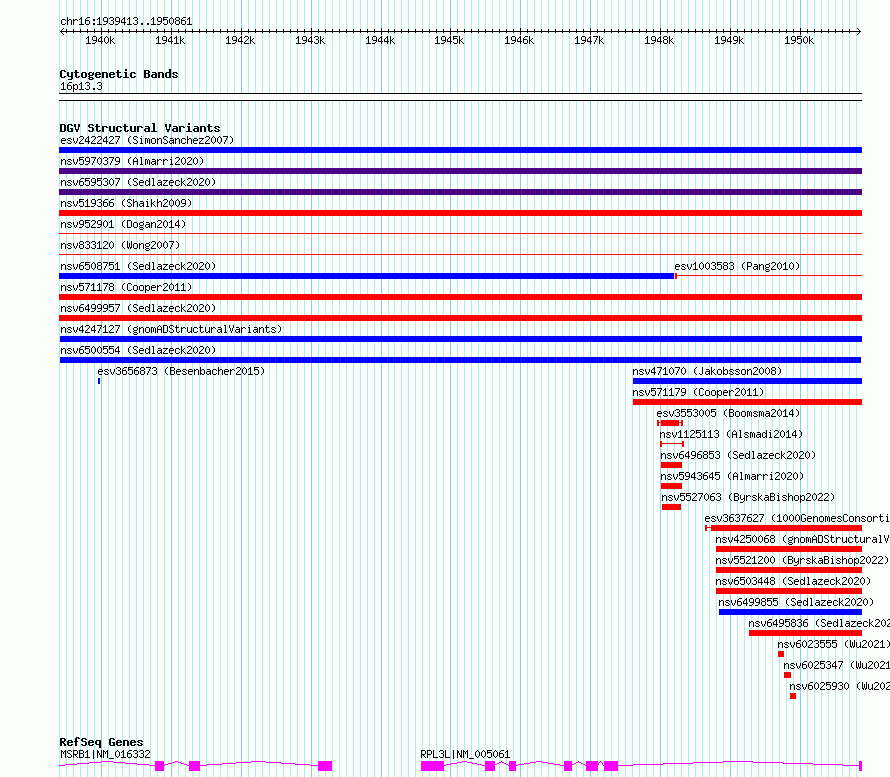Select the esv3656873 (Besenbacher2015) label
Screen dimensions: 890x777
click(x=181, y=371)
